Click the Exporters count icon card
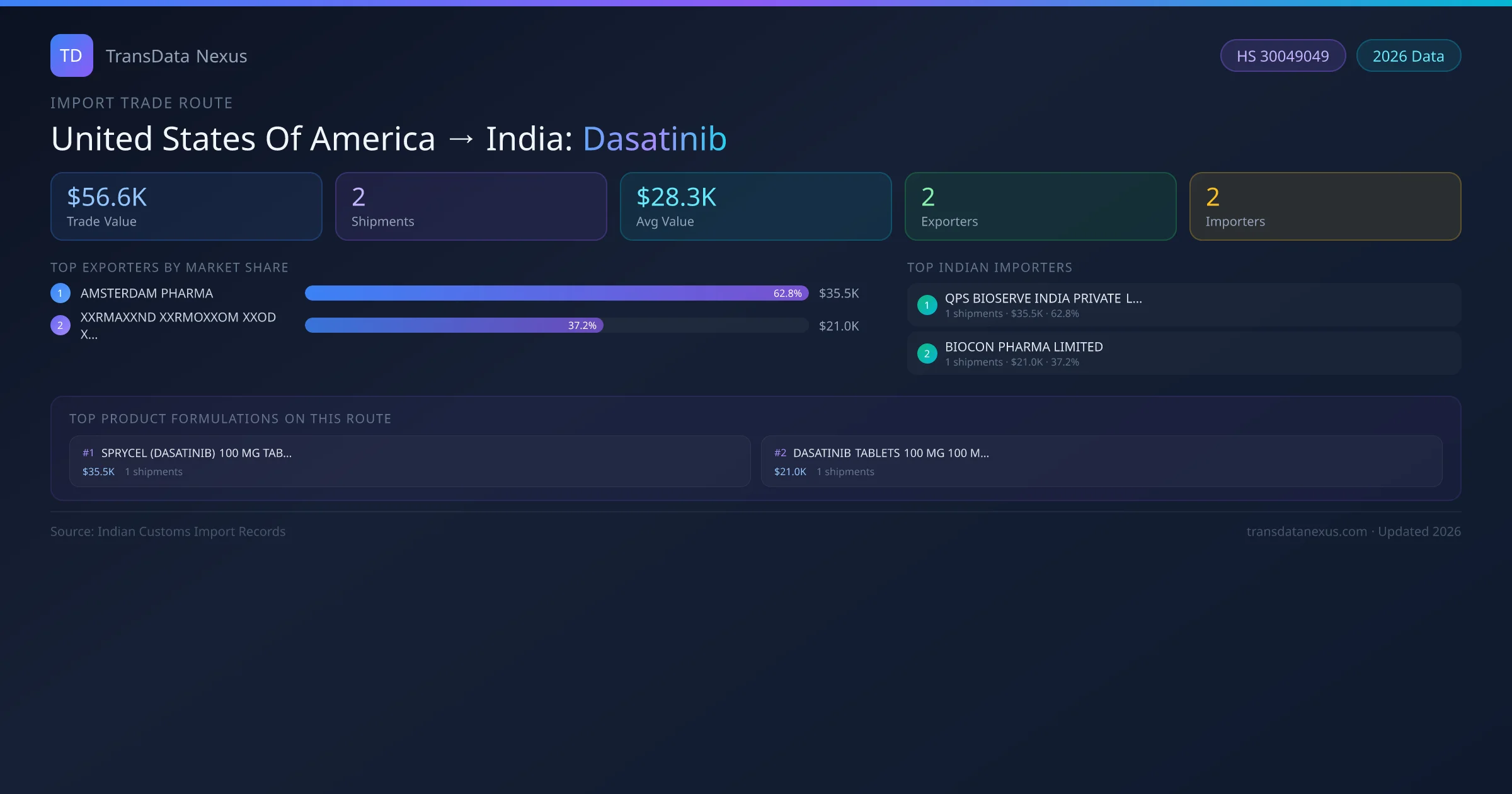The image size is (1512, 794). point(1040,206)
